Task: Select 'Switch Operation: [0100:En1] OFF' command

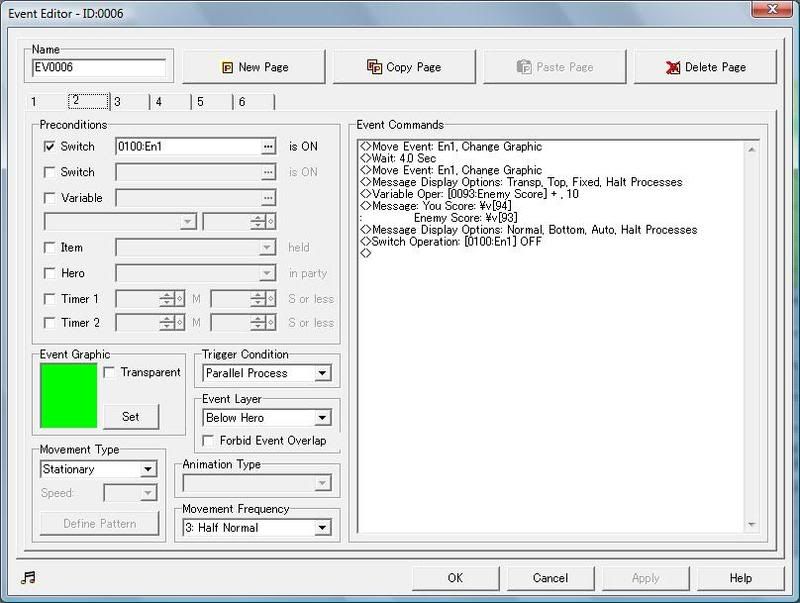Action: (451, 242)
